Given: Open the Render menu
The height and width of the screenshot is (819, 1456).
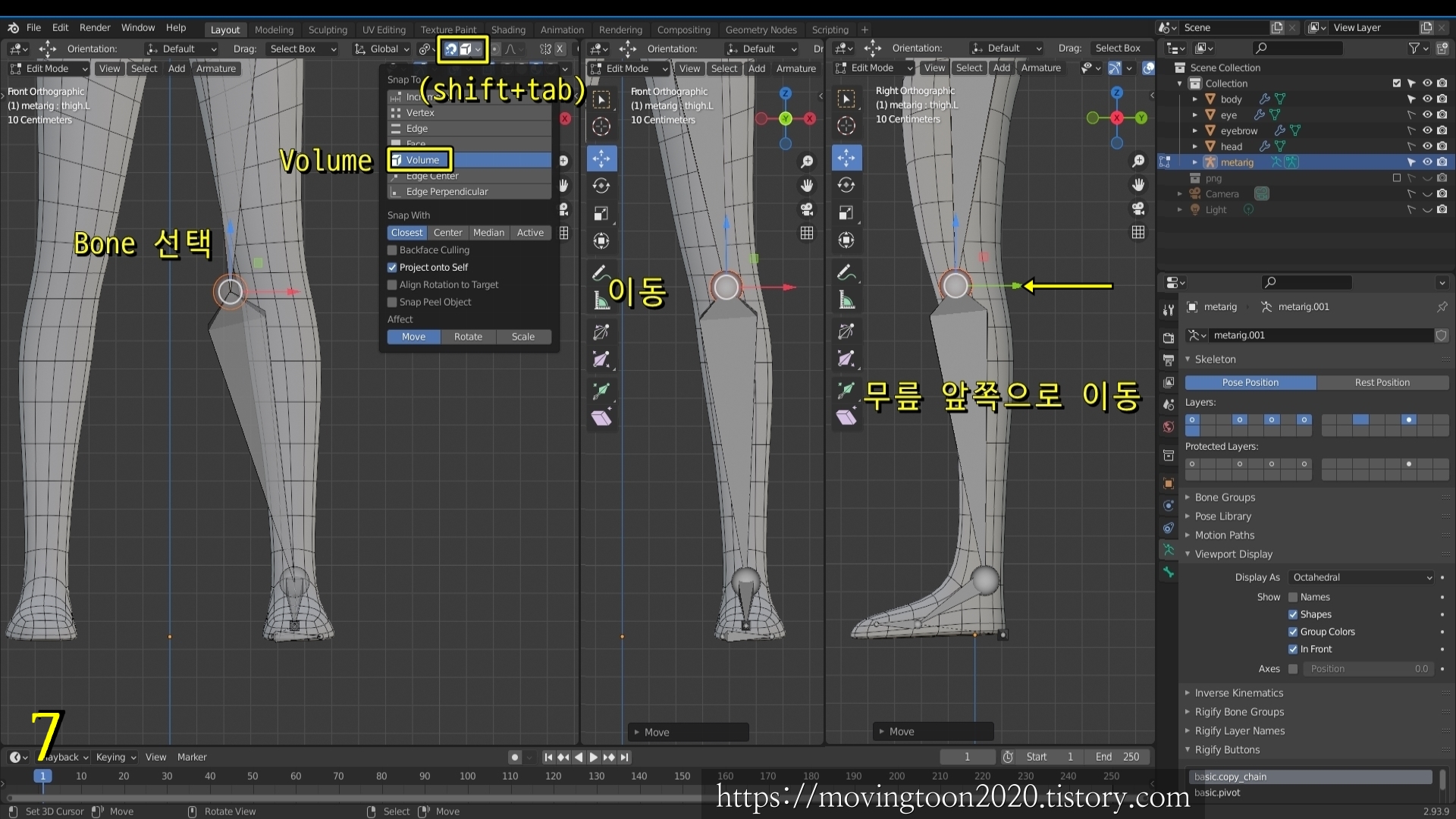Looking at the screenshot, I should [95, 27].
